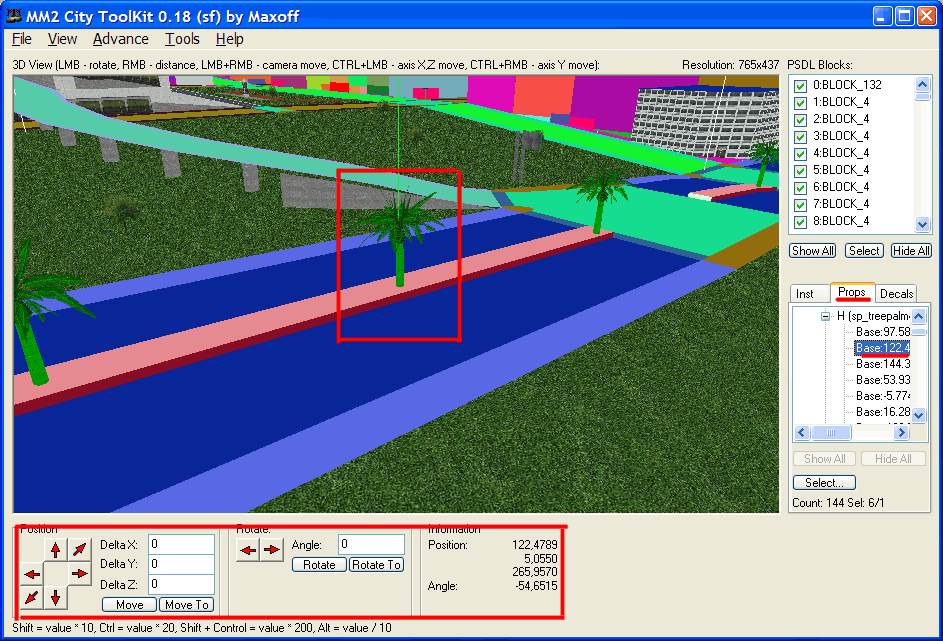Screen dimensions: 943x641
Task: Toggle the 5:BLOCK_4 checkbox
Action: pos(800,170)
